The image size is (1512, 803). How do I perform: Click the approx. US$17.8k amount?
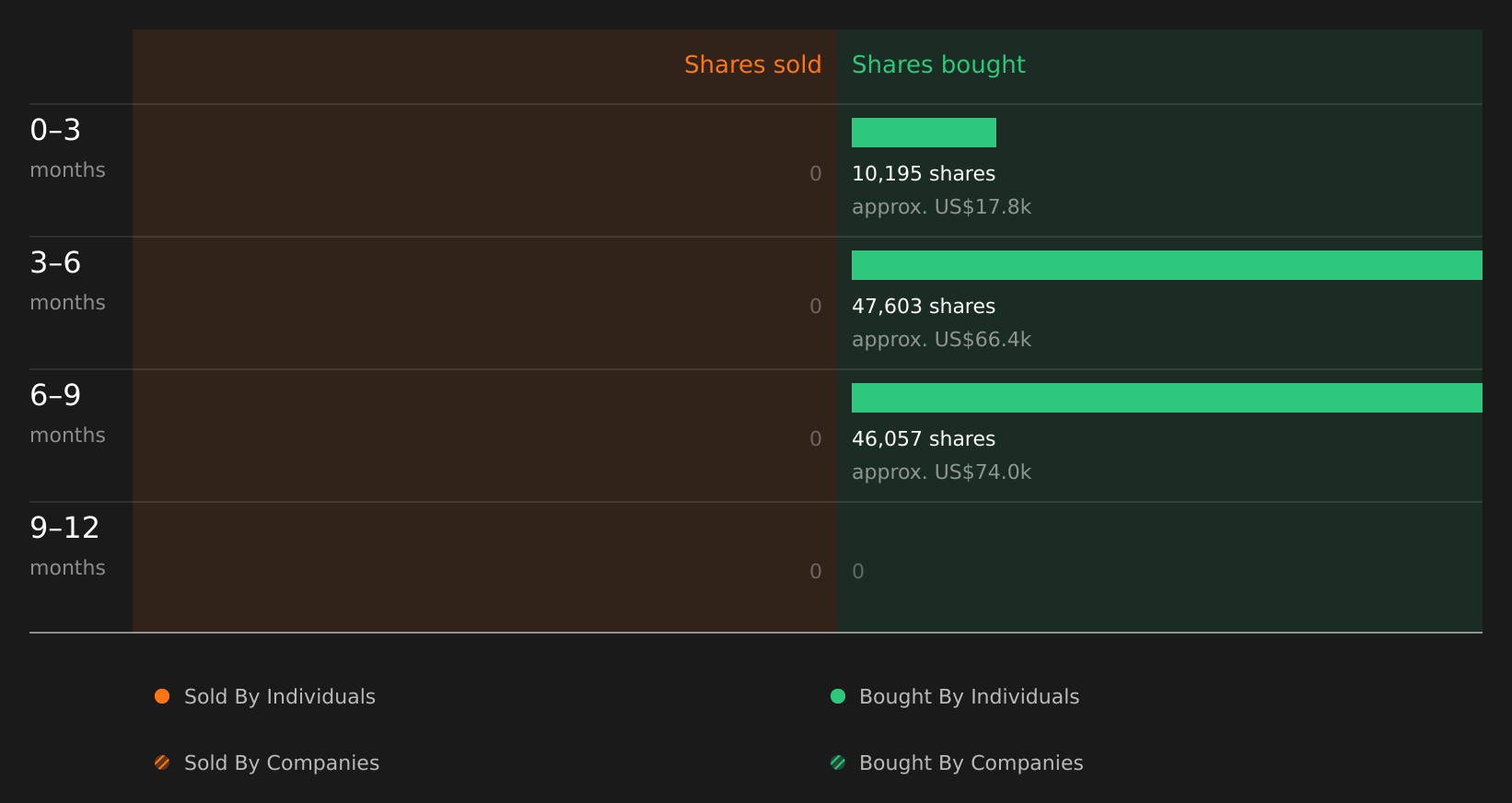(x=941, y=207)
